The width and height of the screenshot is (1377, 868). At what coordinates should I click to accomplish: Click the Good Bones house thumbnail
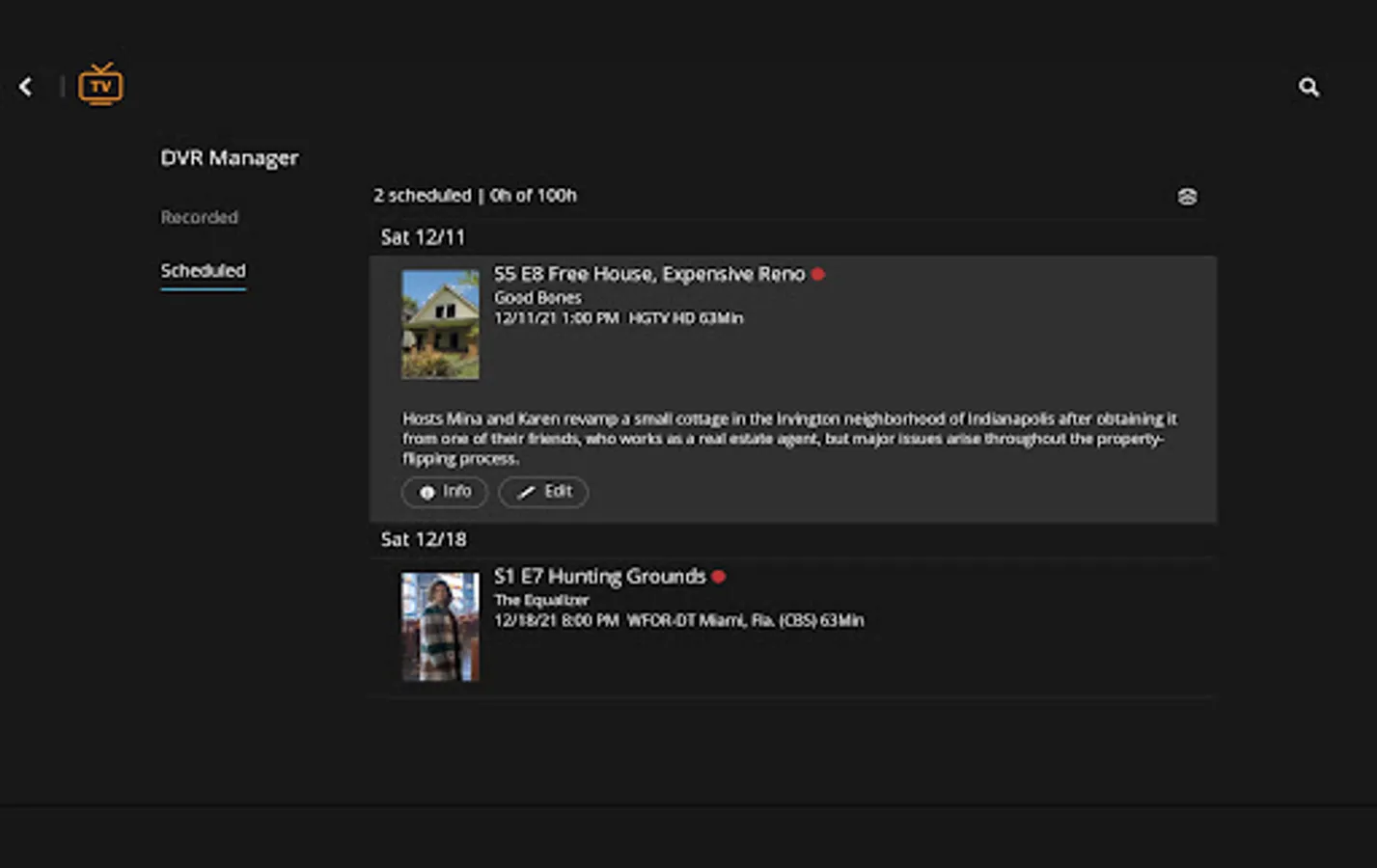tap(440, 324)
